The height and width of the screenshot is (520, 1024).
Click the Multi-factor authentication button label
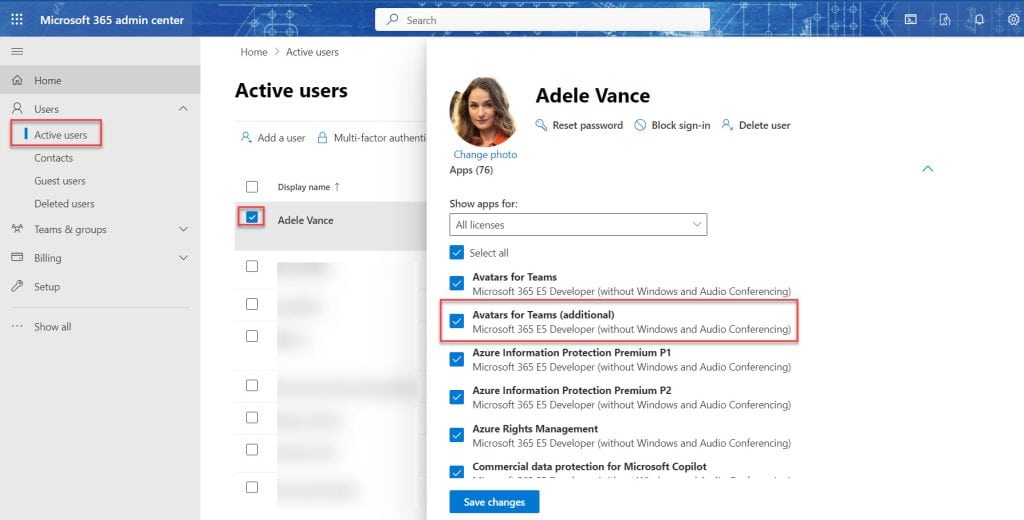point(379,138)
